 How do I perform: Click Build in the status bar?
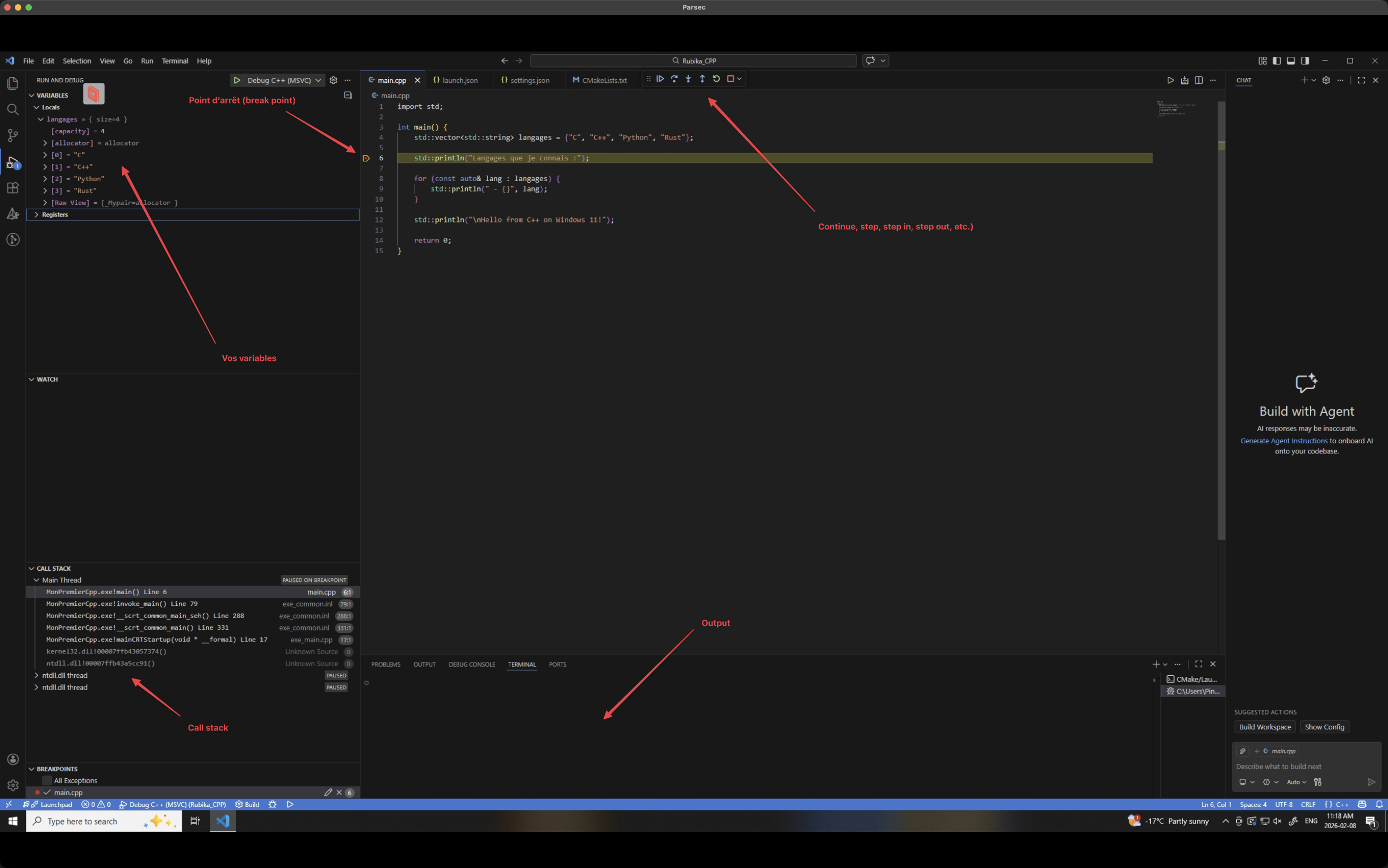(247, 804)
